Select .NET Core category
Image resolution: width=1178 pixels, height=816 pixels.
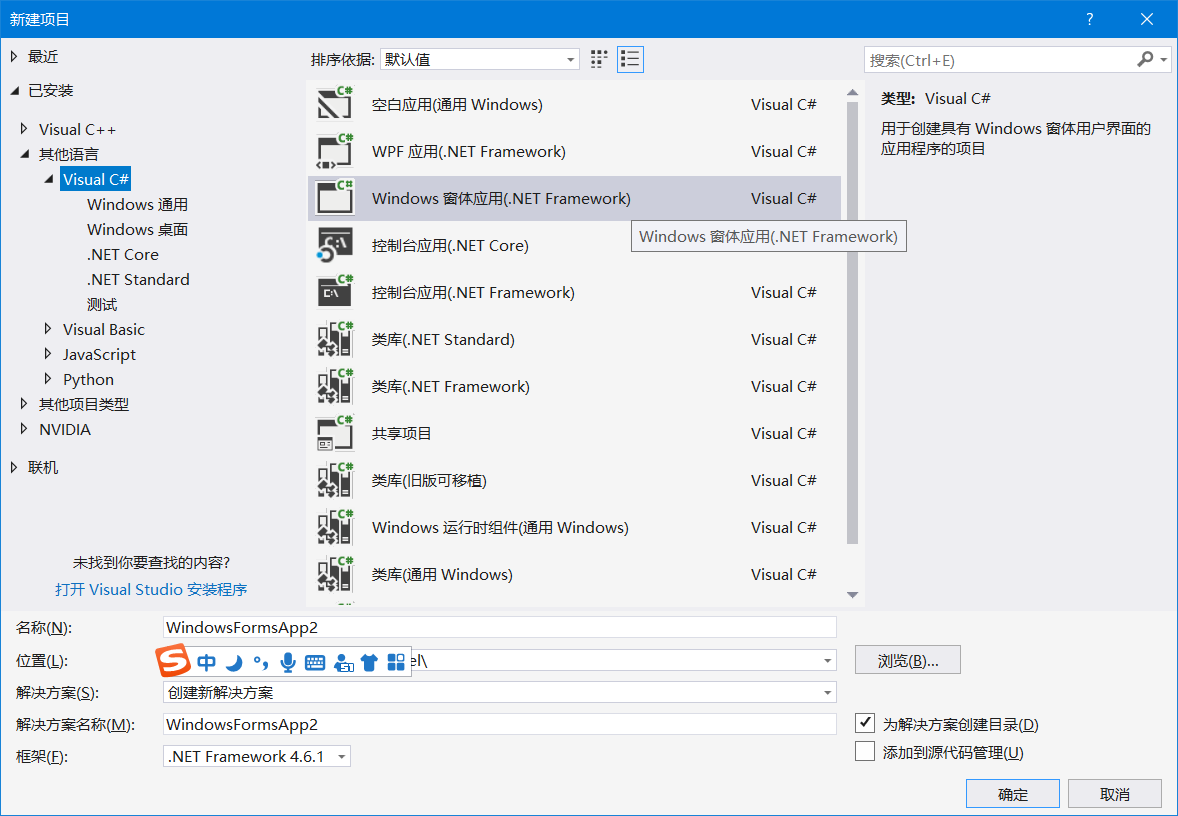click(122, 255)
